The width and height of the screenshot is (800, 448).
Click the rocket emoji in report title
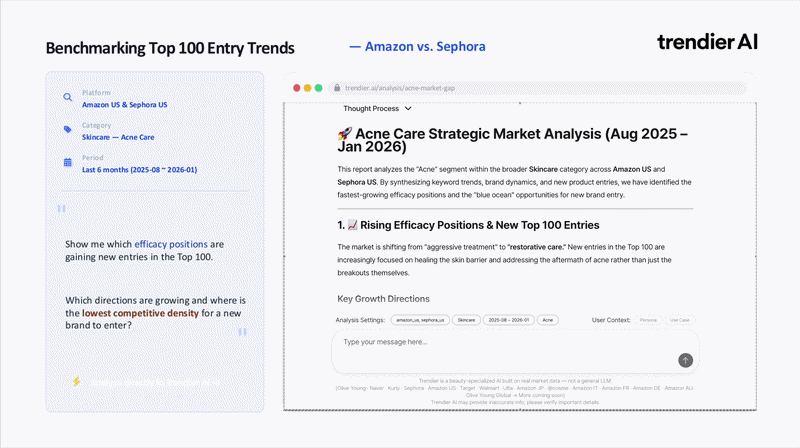pyautogui.click(x=346, y=133)
